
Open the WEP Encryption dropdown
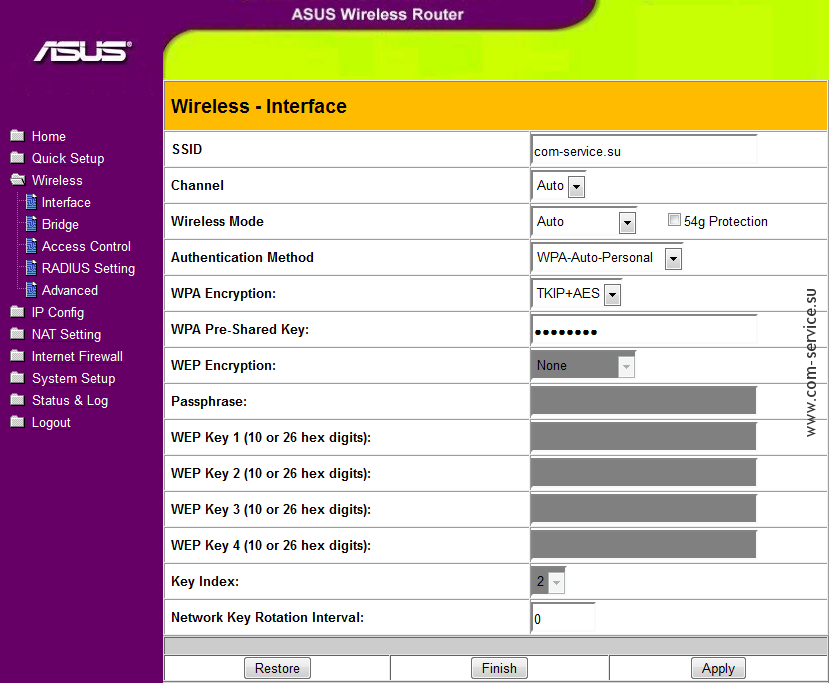[x=583, y=366]
